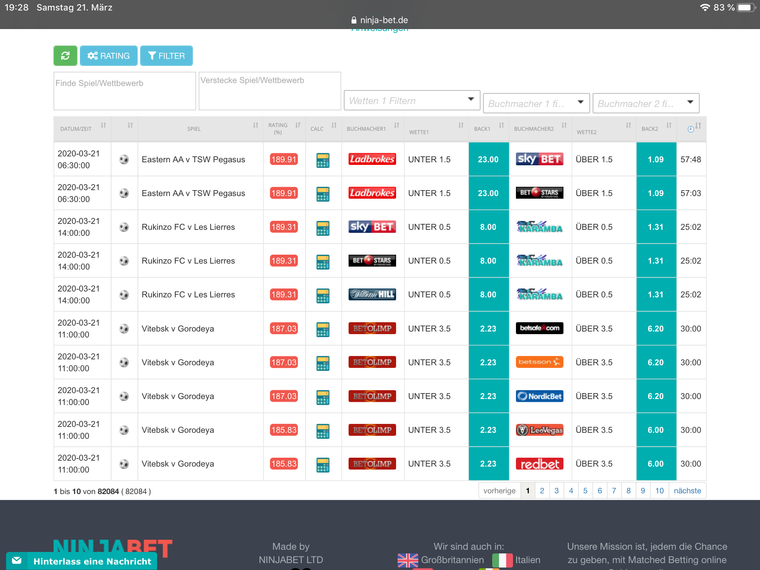The height and width of the screenshot is (570, 760).
Task: Tap the battery indicator in status bar
Action: (747, 8)
